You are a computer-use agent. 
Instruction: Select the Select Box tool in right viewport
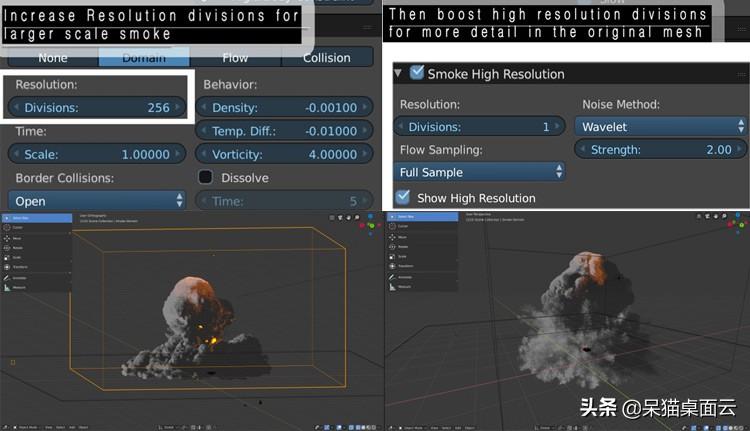pyautogui.click(x=422, y=217)
